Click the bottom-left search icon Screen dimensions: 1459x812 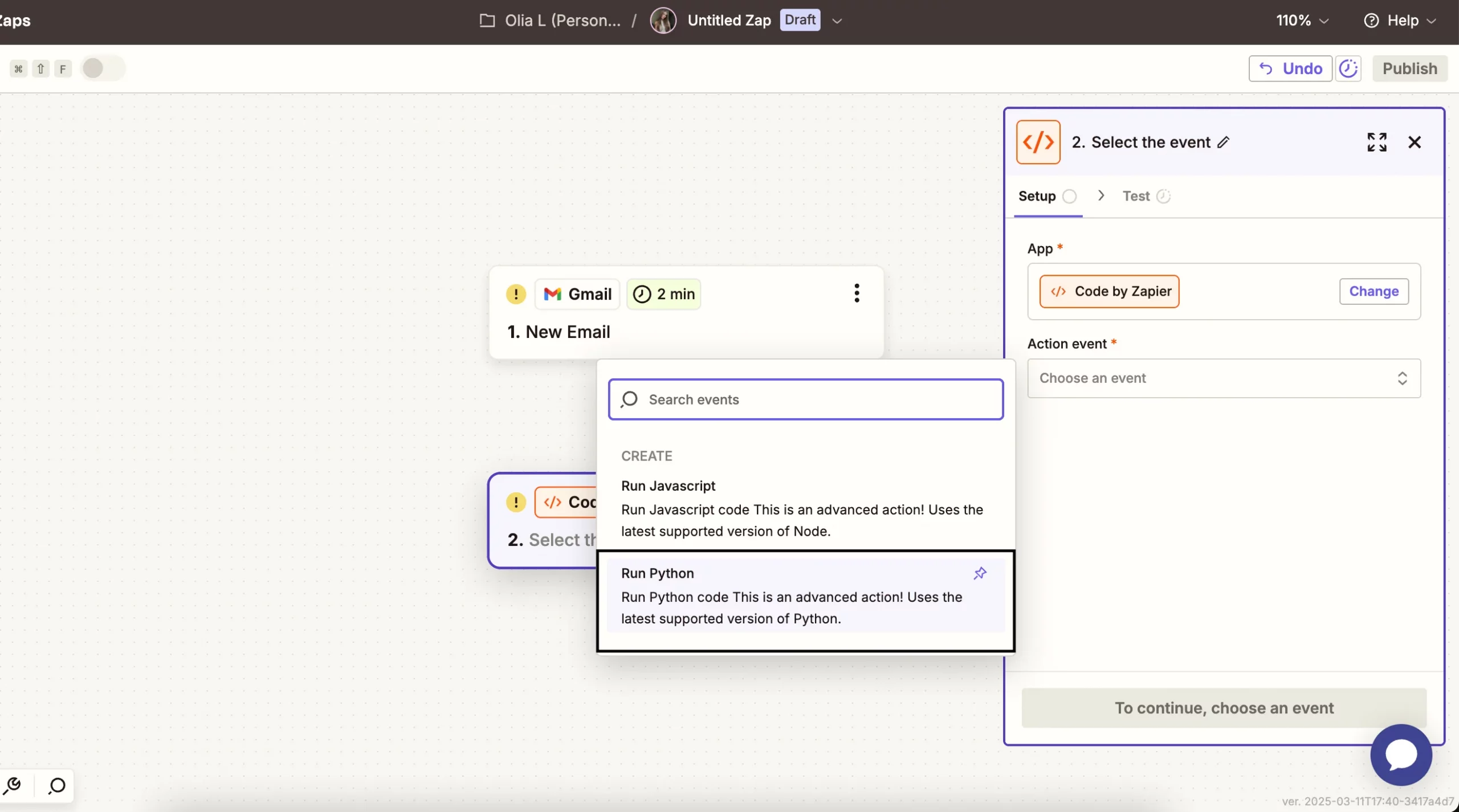[x=56, y=786]
